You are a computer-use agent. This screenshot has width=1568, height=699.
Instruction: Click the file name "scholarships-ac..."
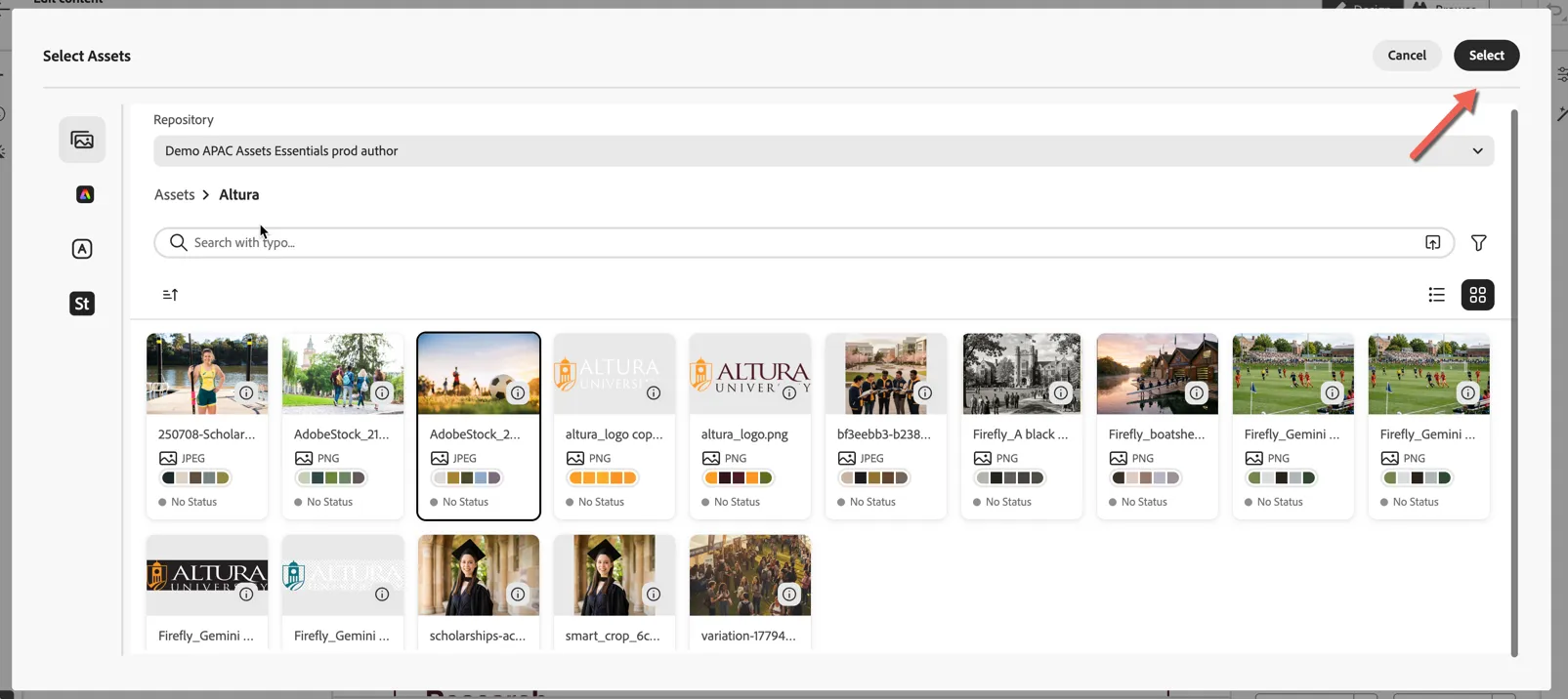478,636
